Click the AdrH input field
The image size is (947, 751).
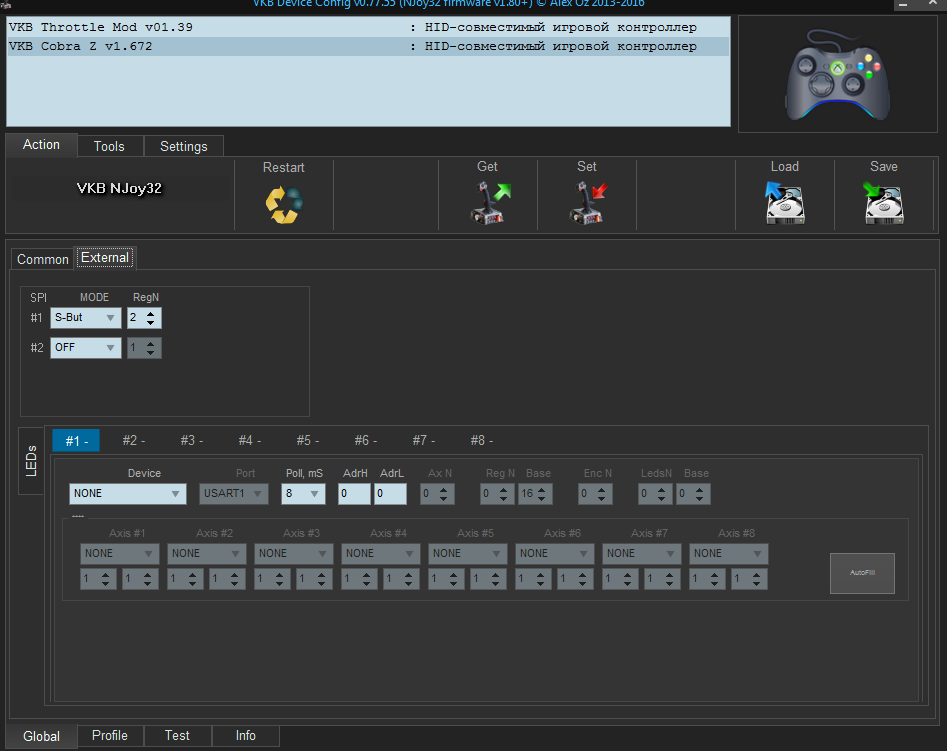pos(354,494)
